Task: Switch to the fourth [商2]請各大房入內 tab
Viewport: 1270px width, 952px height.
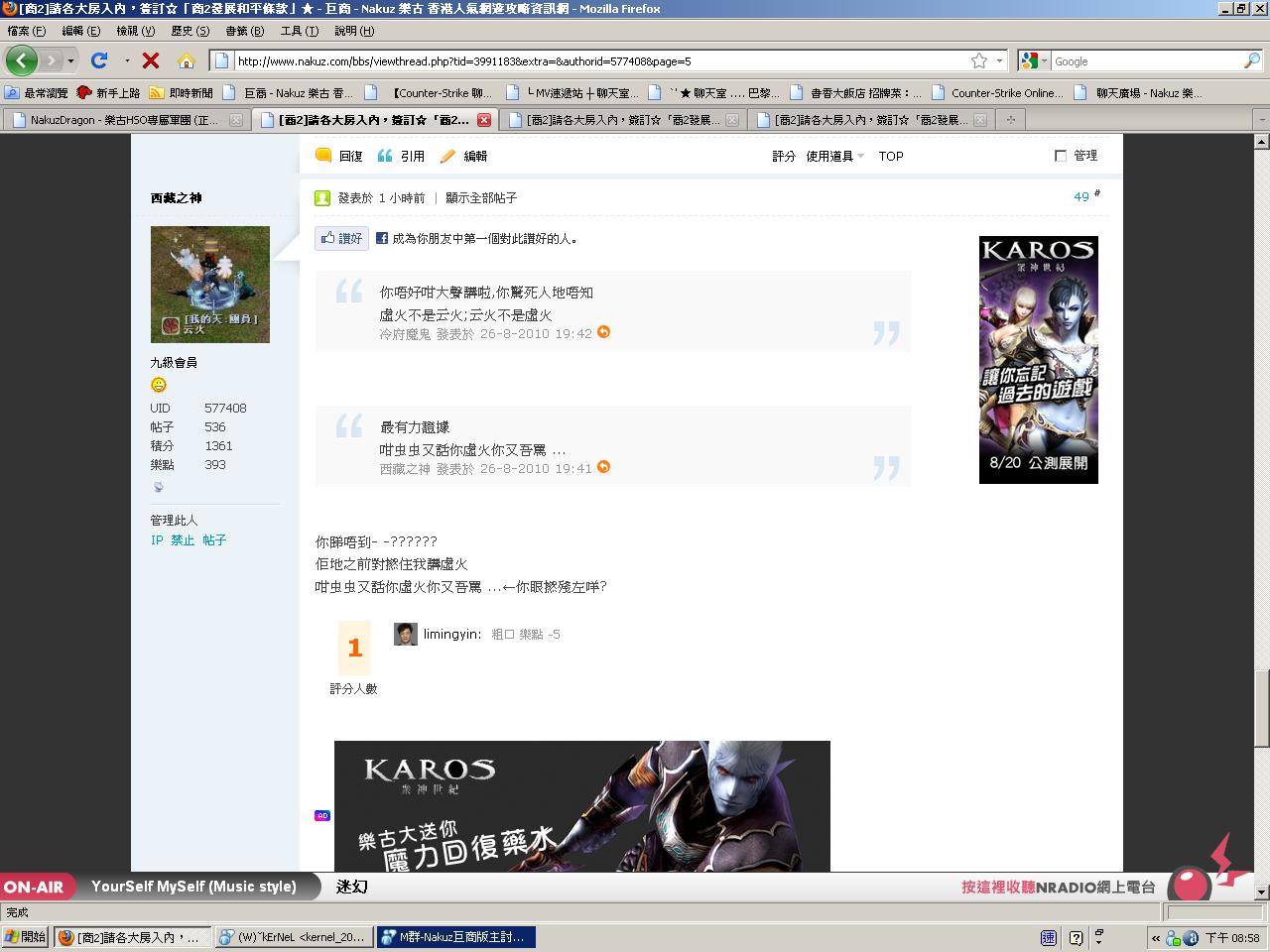Action: (x=871, y=120)
